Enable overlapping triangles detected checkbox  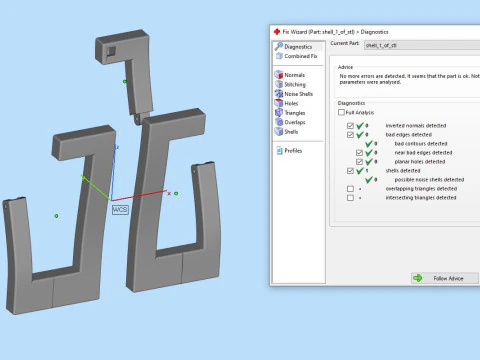pyautogui.click(x=350, y=189)
